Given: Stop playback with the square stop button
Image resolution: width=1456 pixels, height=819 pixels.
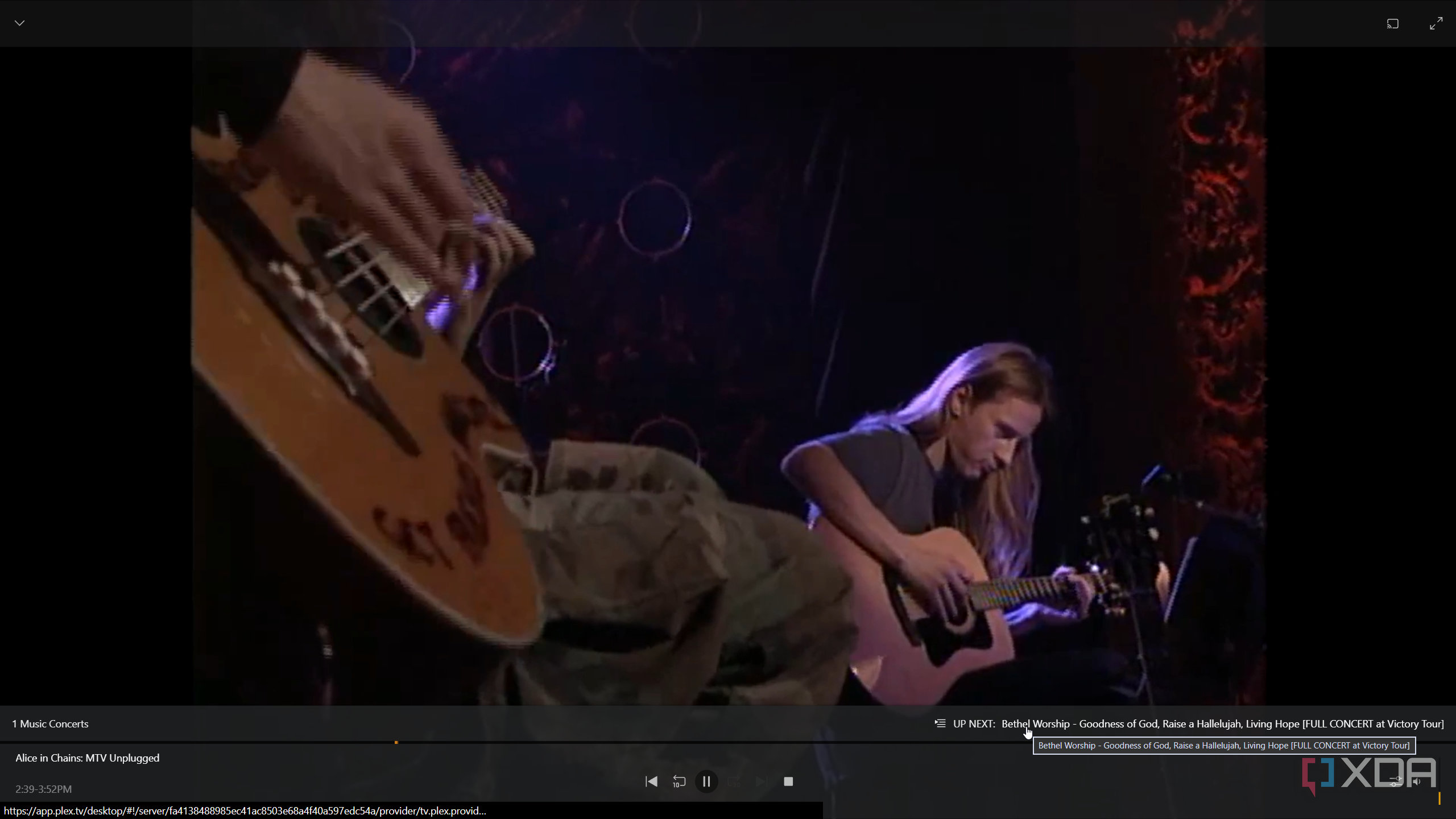Looking at the screenshot, I should coord(788,781).
